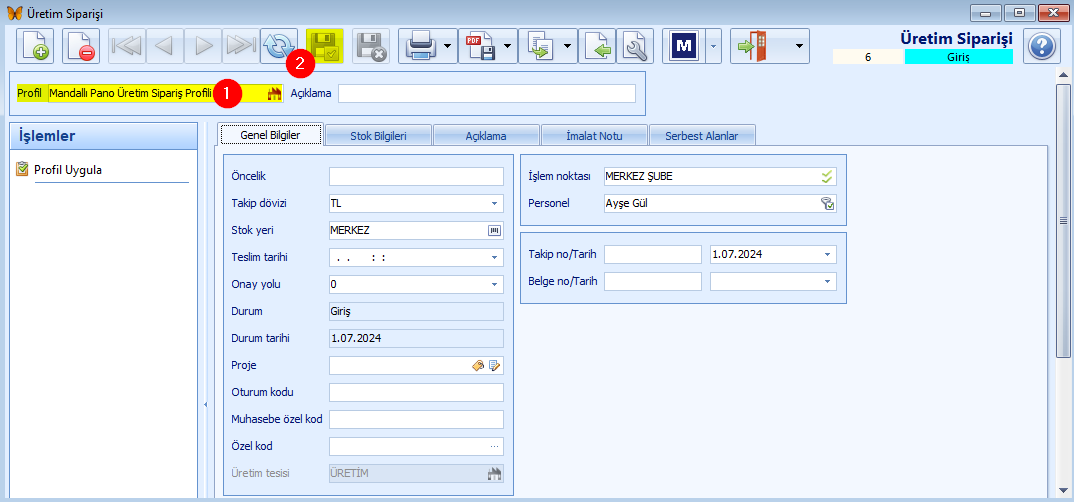Screen dimensions: 1074x502
Task: Print using the printer icon
Action: point(419,47)
